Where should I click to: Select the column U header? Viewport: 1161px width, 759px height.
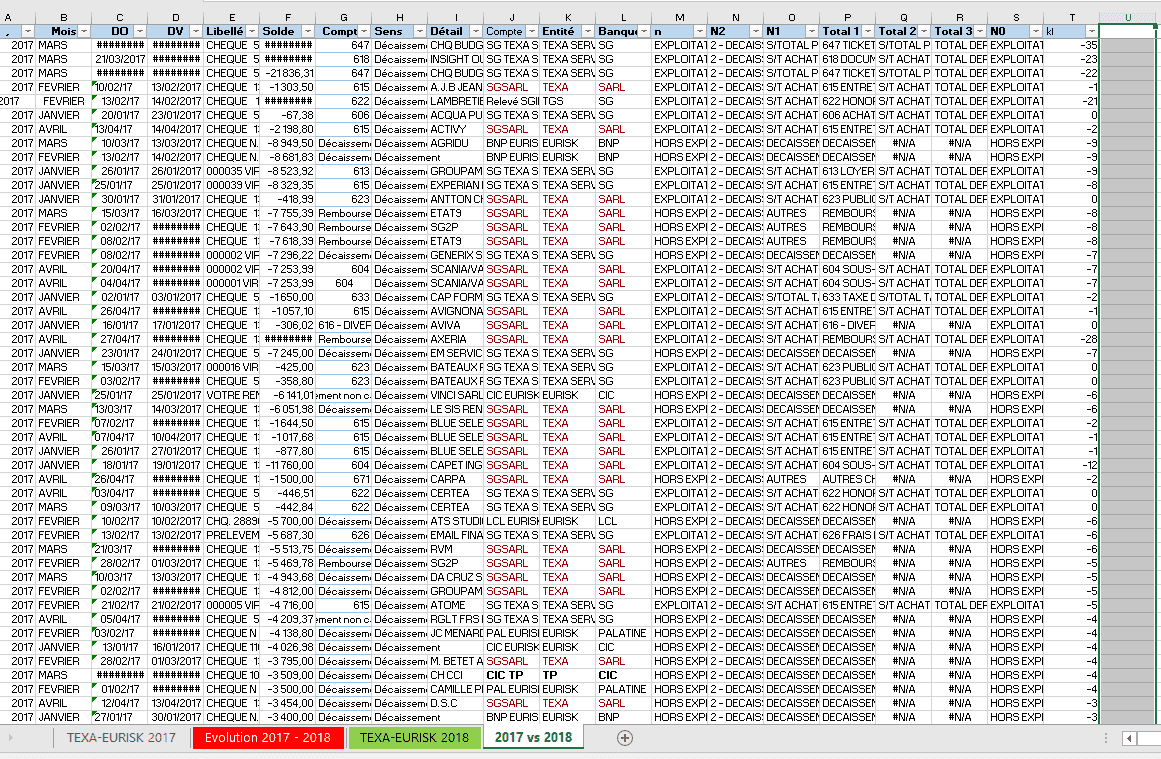1128,17
